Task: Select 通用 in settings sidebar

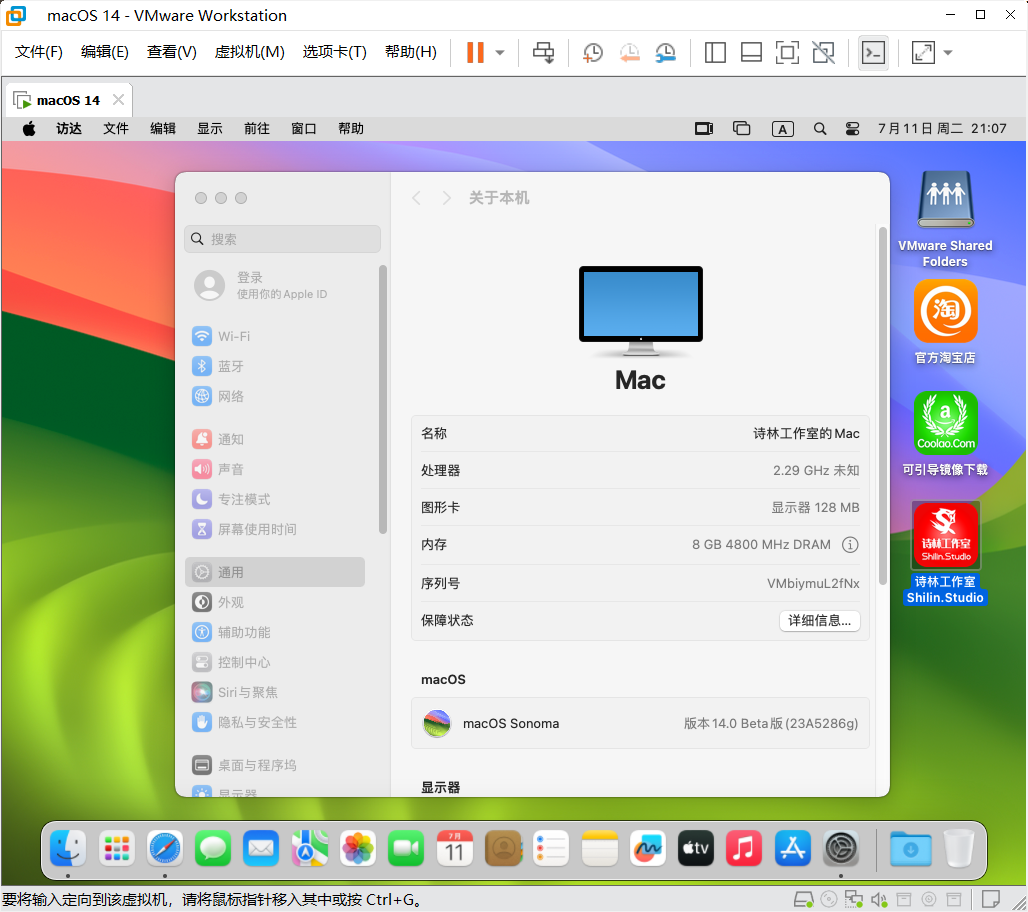Action: [x=275, y=572]
